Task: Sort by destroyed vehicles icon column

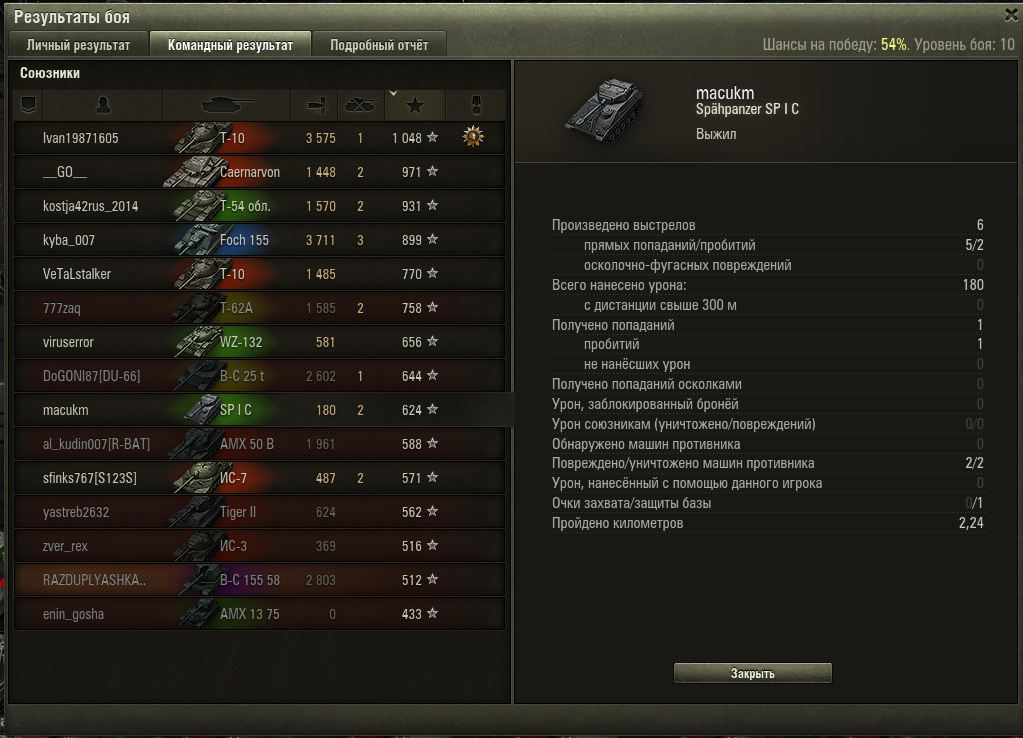Action: [361, 105]
